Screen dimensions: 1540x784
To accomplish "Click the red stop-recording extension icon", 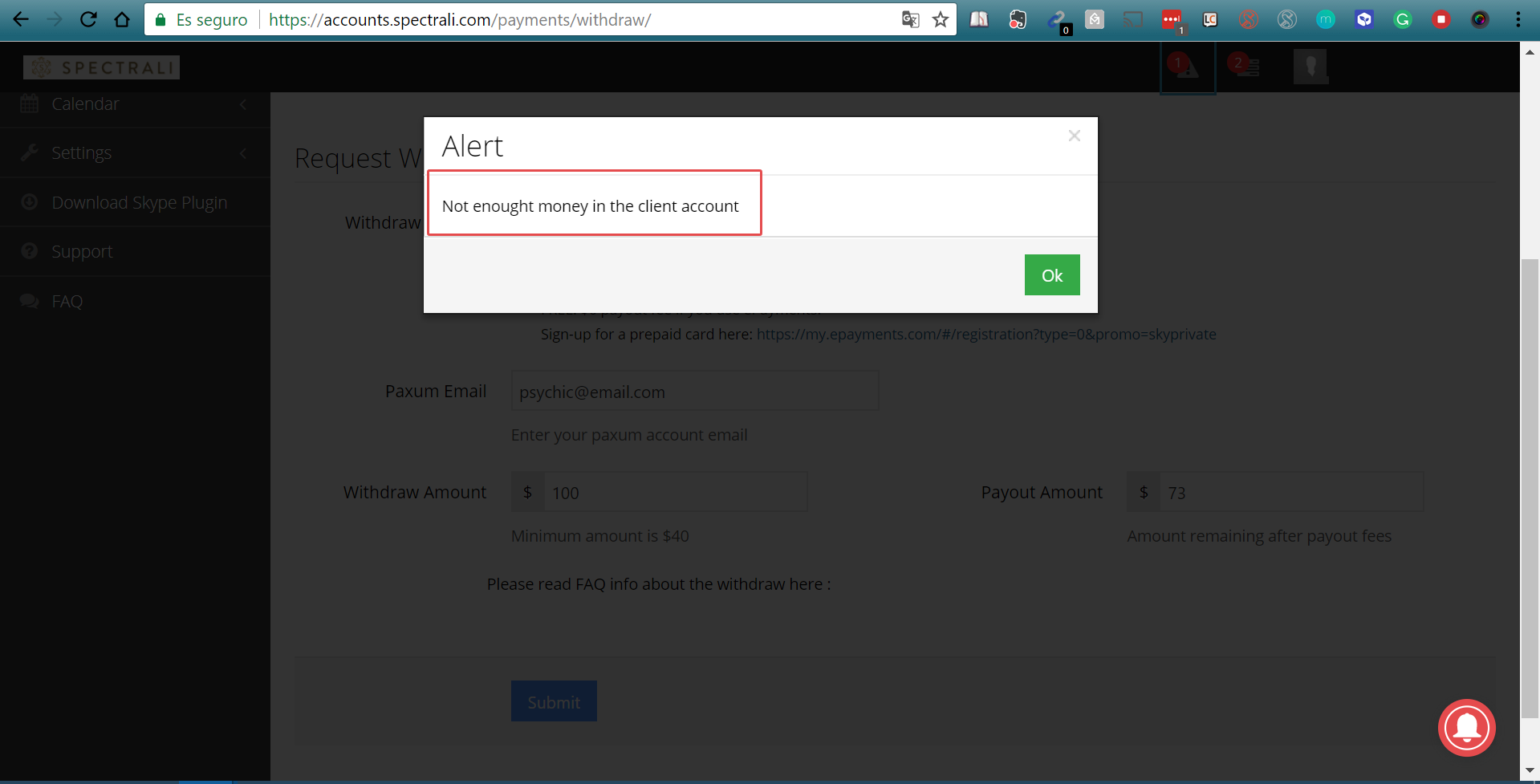I will click(x=1440, y=20).
